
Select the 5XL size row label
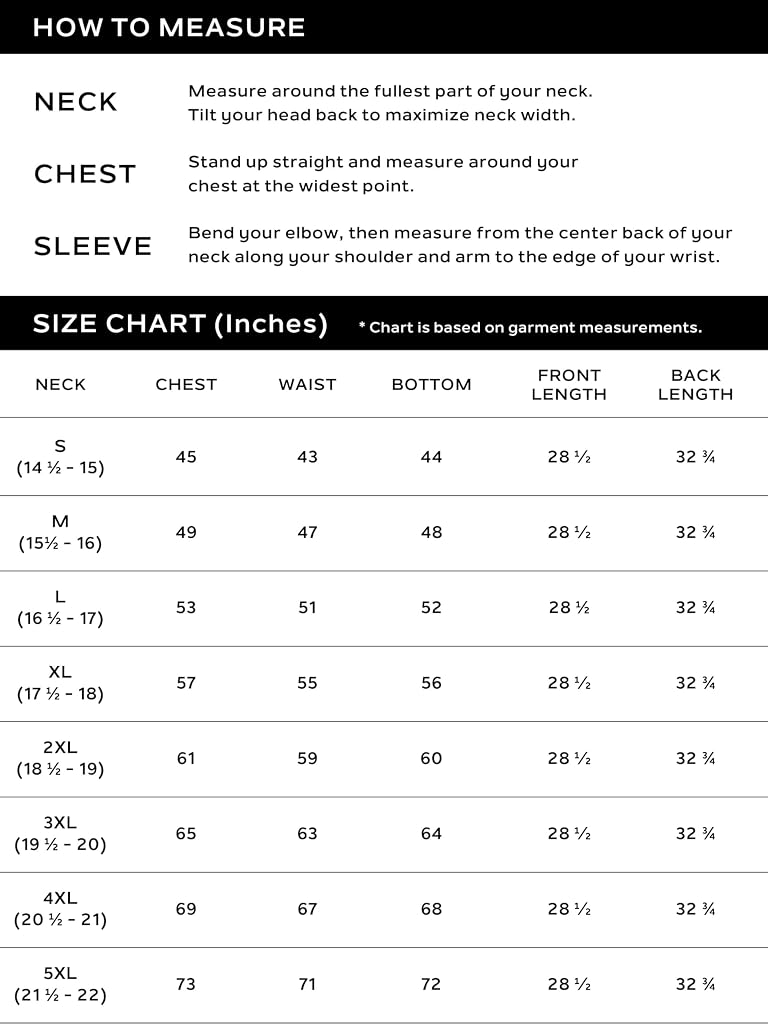coord(60,984)
